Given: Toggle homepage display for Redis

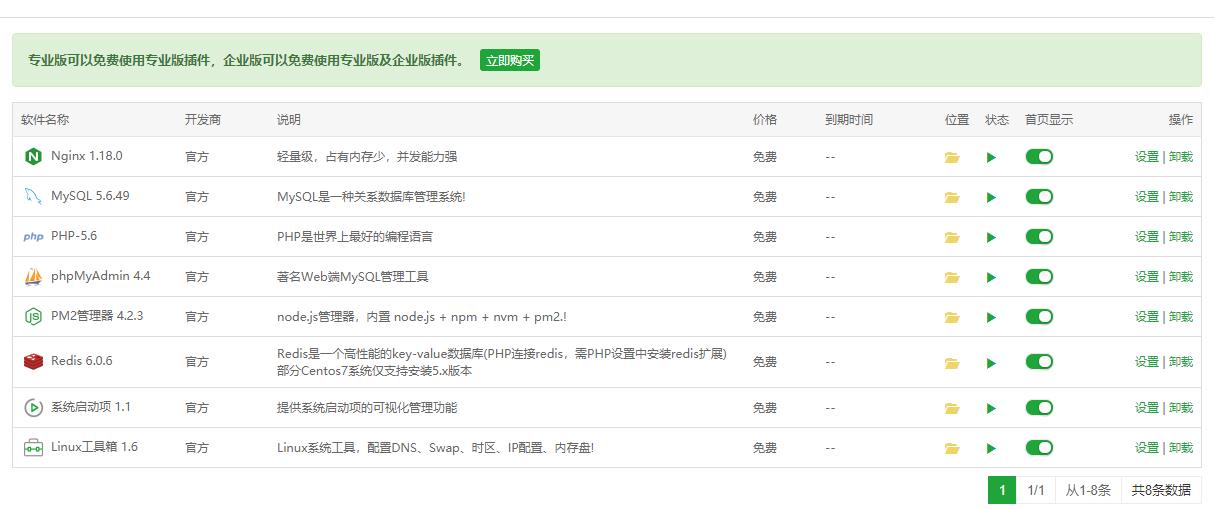Looking at the screenshot, I should point(1039,362).
